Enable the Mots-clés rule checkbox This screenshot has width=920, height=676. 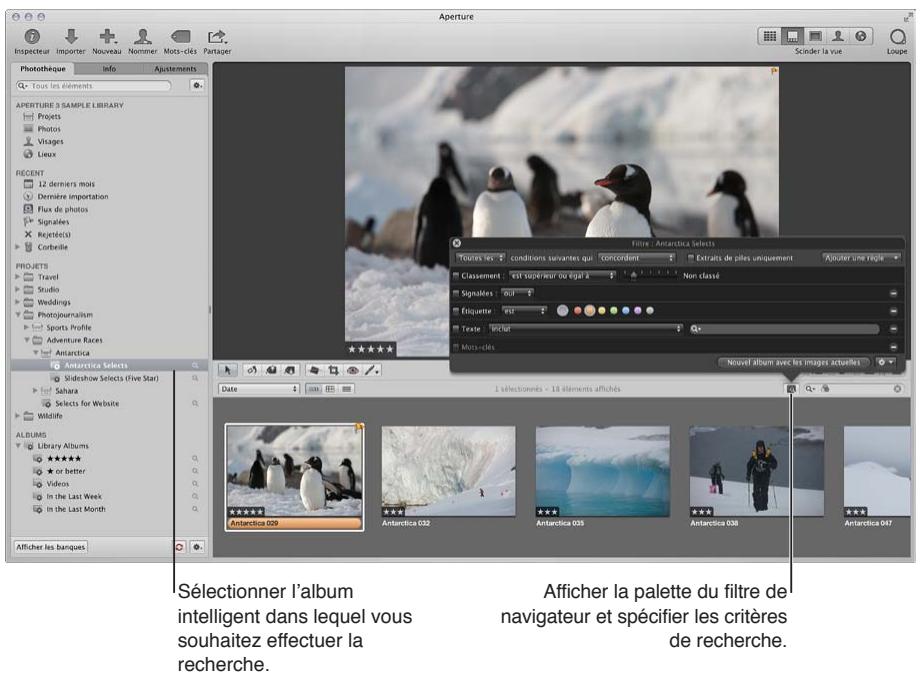[x=456, y=347]
